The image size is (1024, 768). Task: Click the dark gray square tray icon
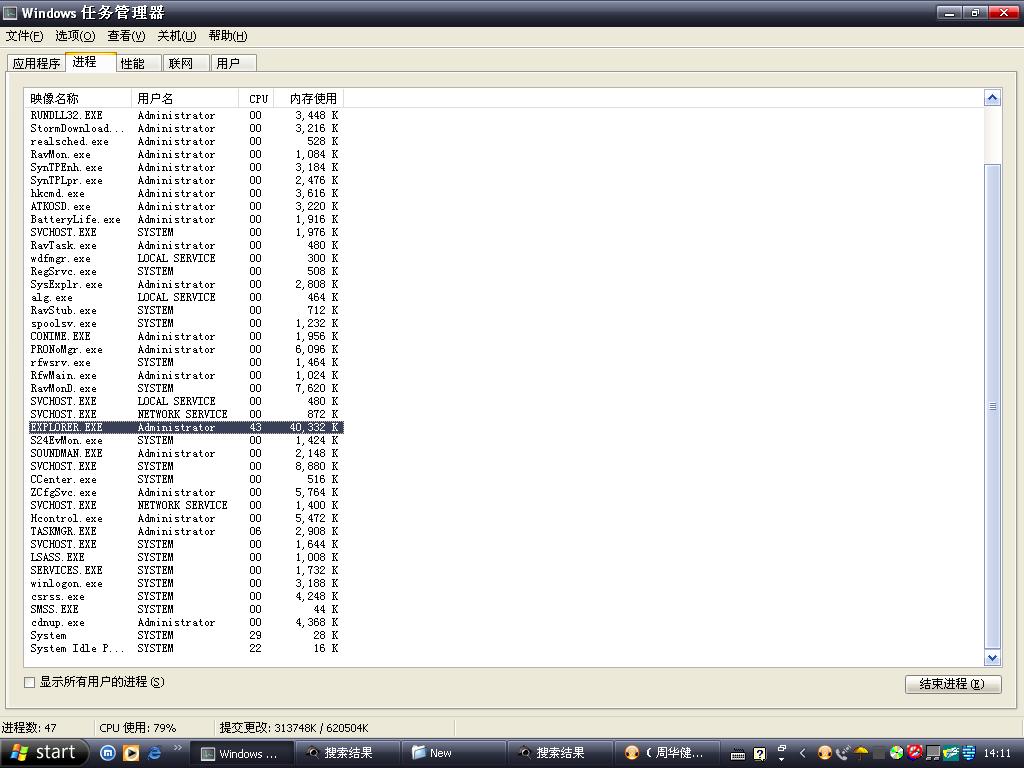pos(879,753)
